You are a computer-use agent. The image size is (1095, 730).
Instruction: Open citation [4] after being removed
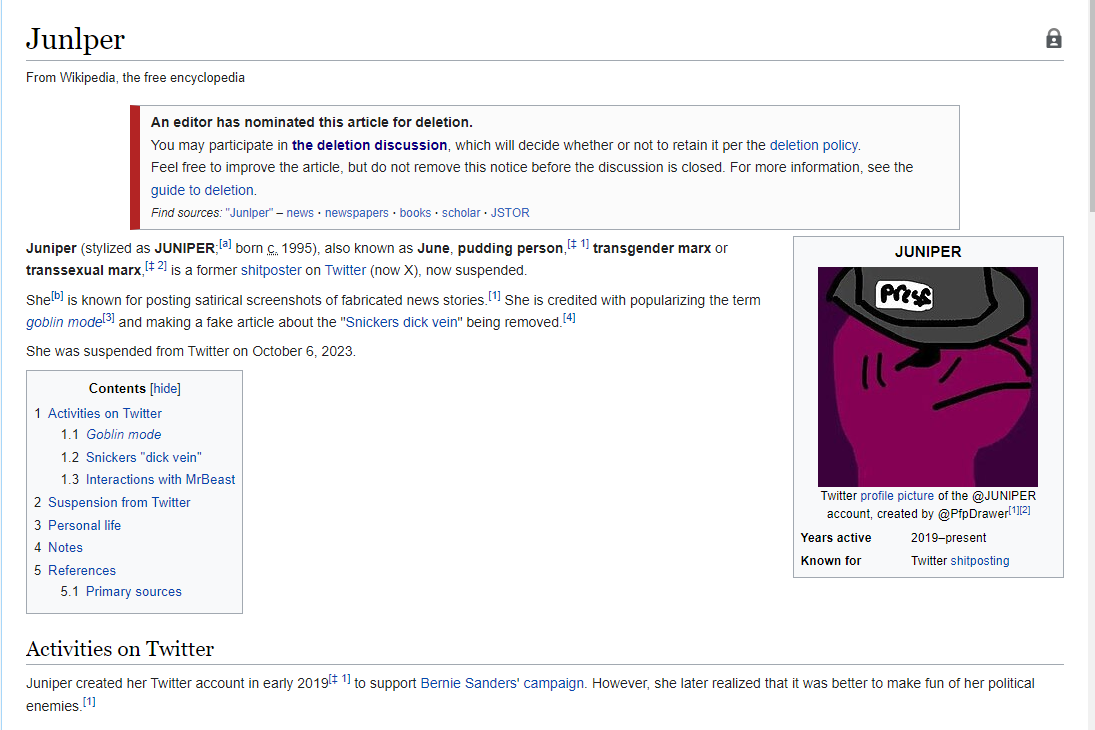pos(570,317)
